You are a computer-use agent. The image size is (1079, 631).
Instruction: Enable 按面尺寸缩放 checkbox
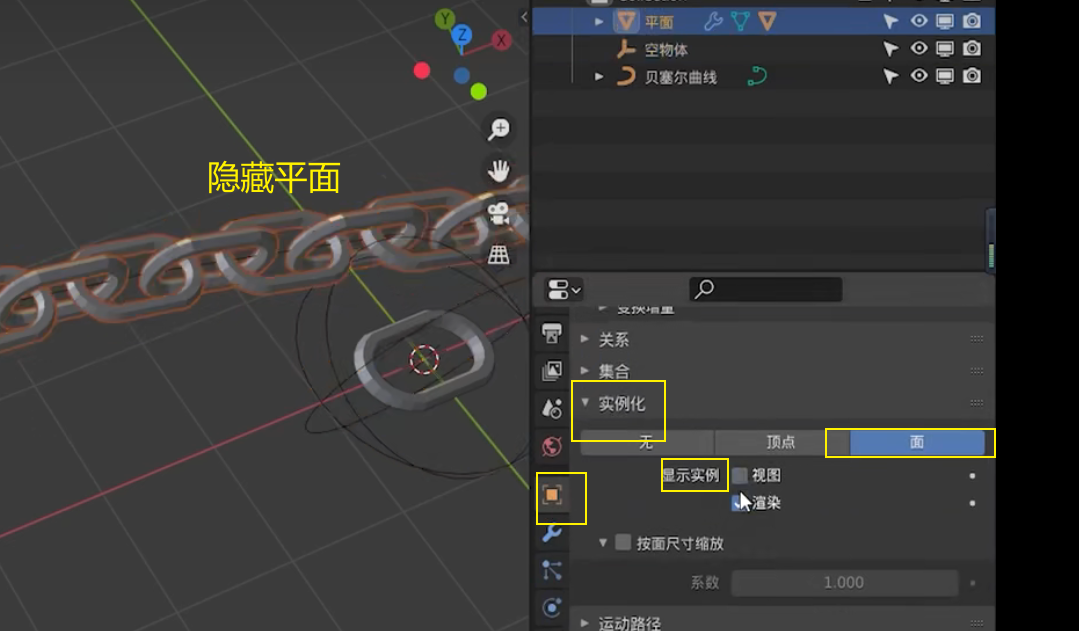[x=623, y=542]
